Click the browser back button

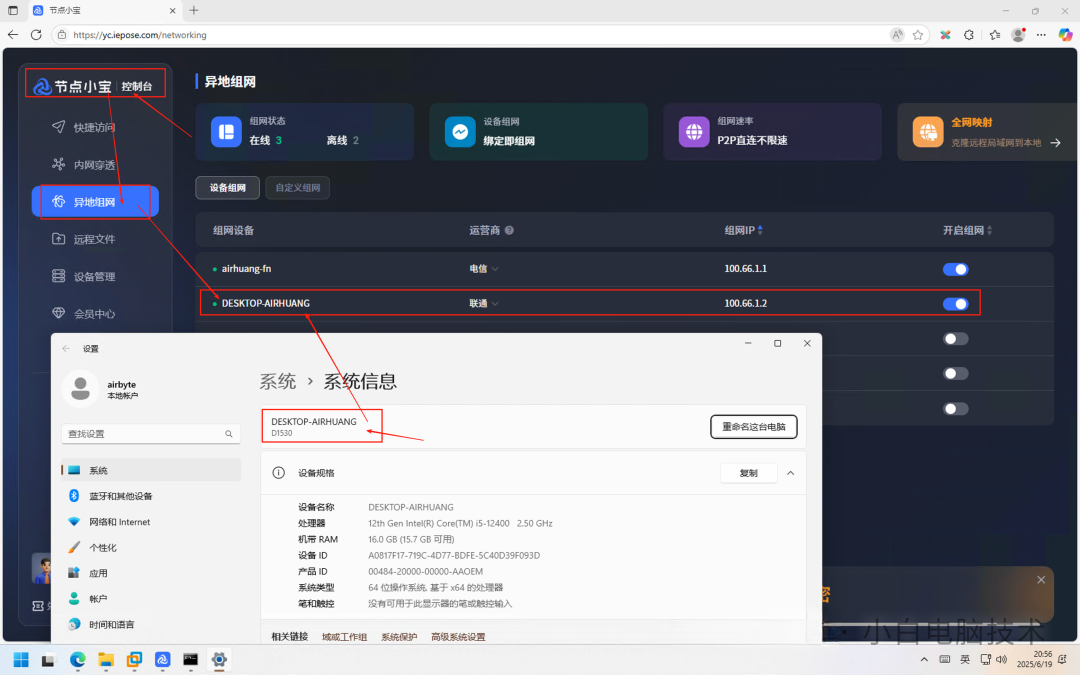[13, 34]
